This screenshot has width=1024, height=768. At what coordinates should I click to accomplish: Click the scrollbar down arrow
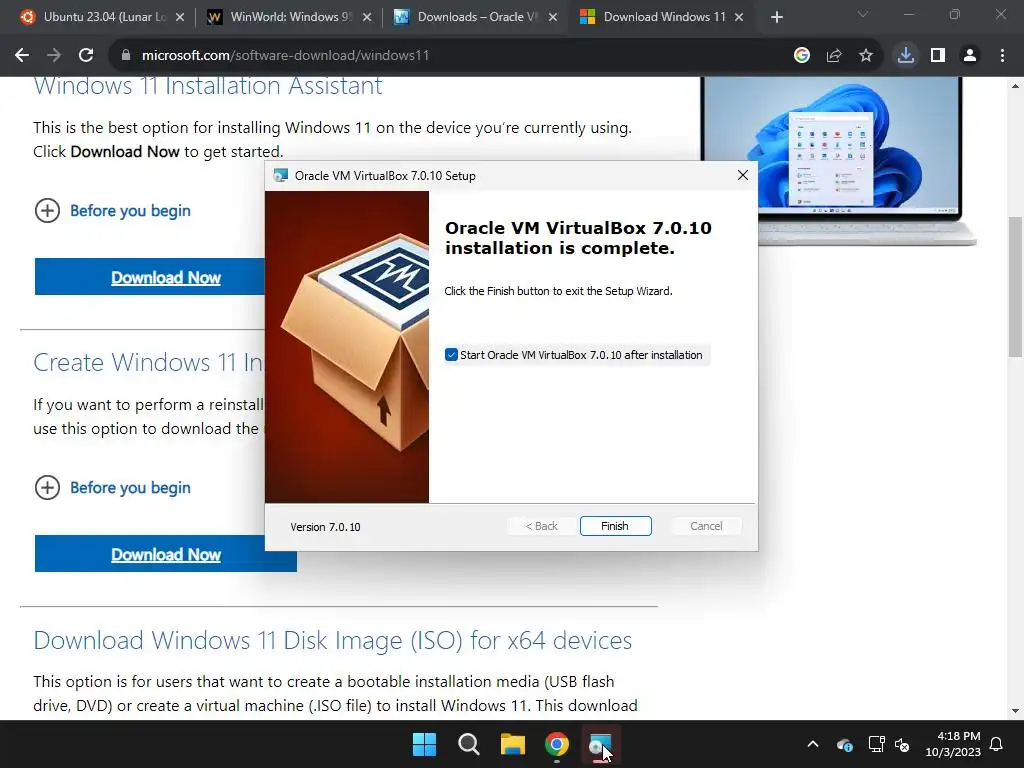pyautogui.click(x=1015, y=711)
